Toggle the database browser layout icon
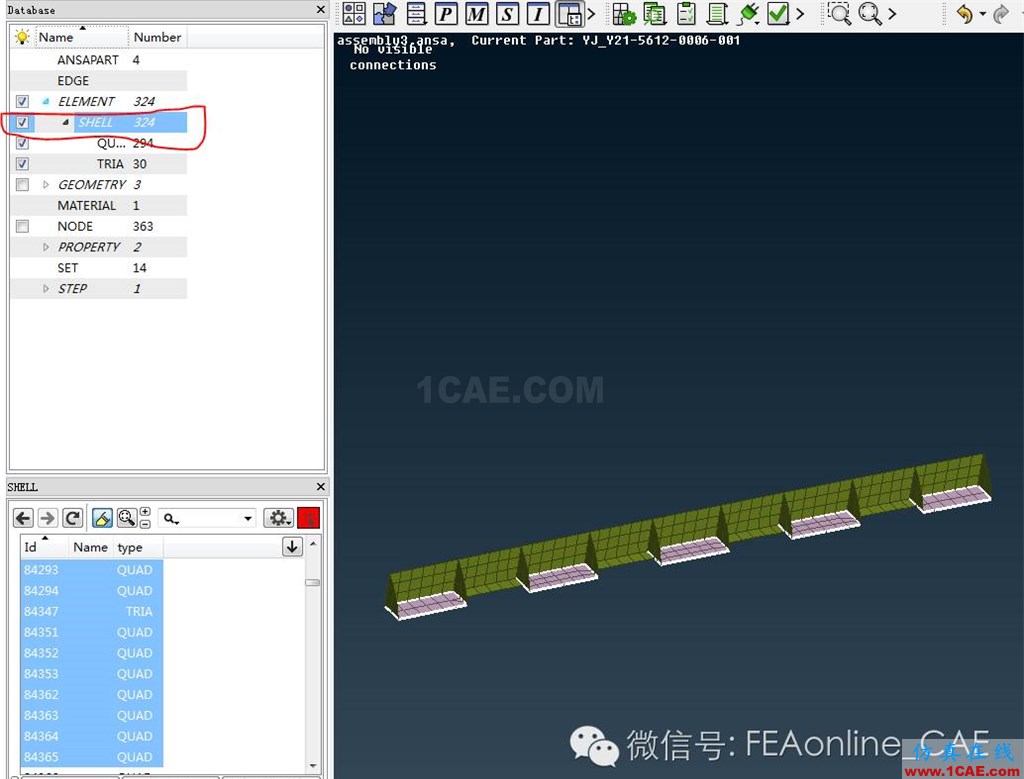 point(569,14)
